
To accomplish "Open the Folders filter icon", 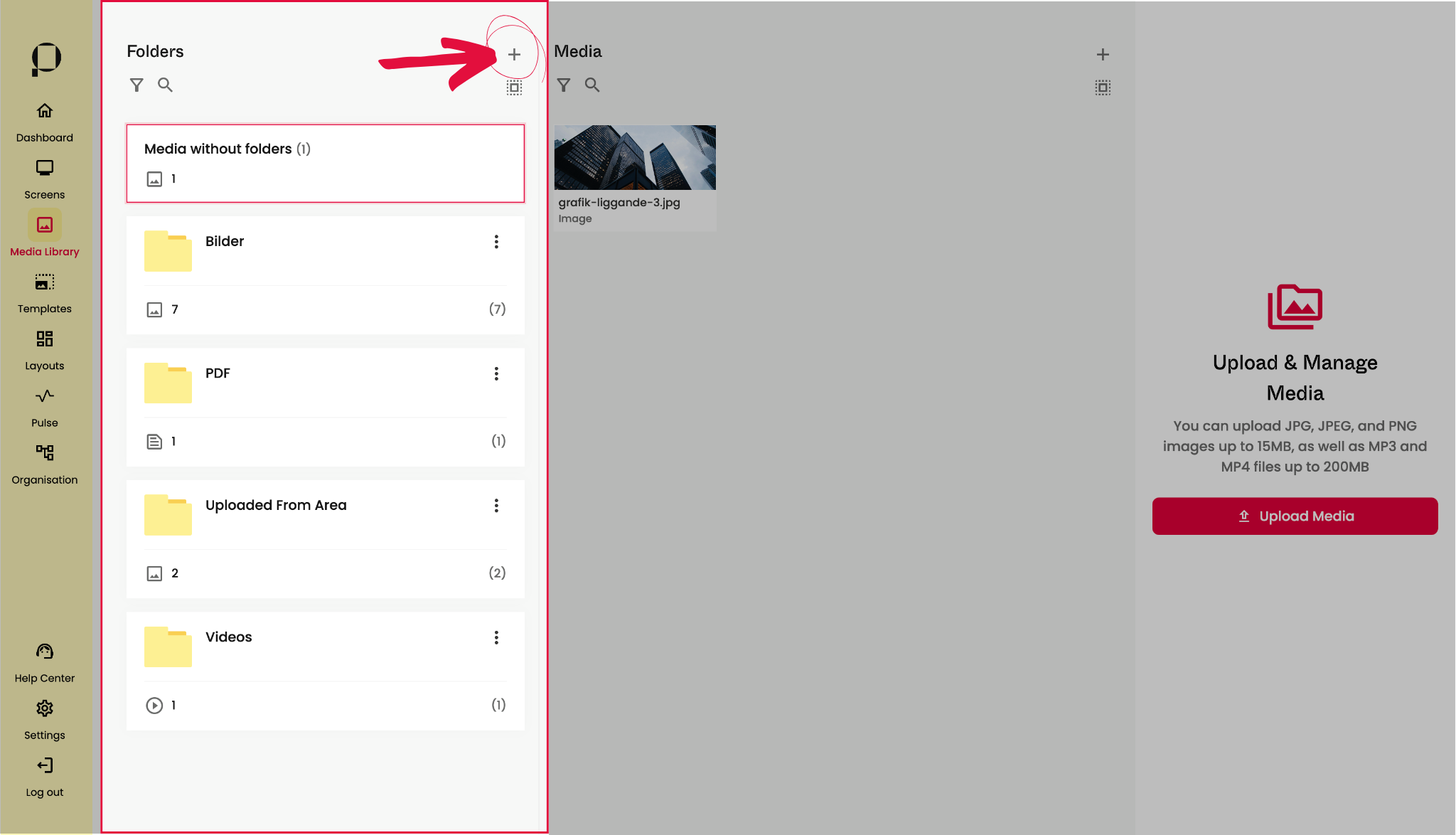I will tap(136, 85).
